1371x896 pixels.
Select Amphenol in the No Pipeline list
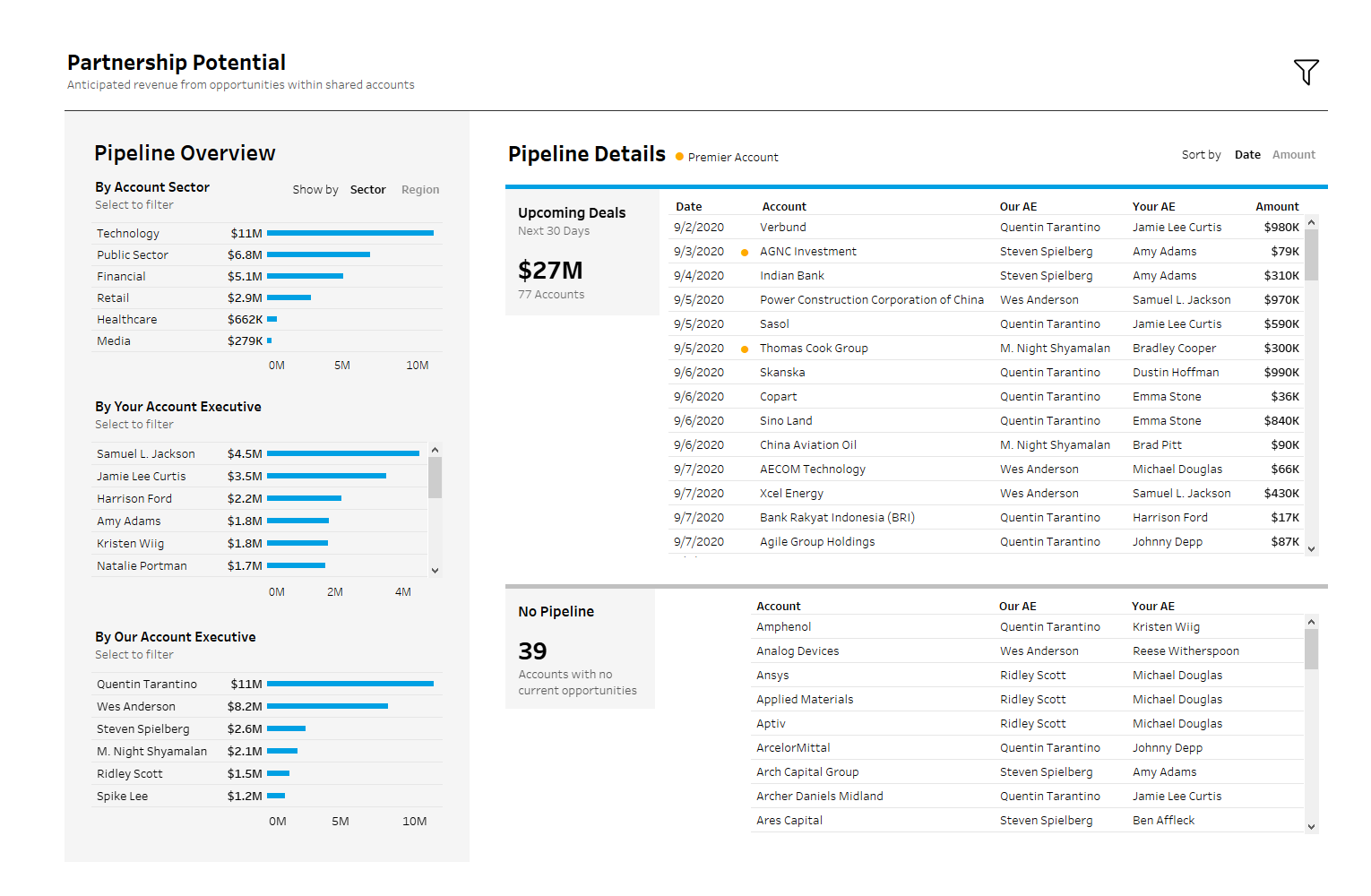pyautogui.click(x=783, y=626)
